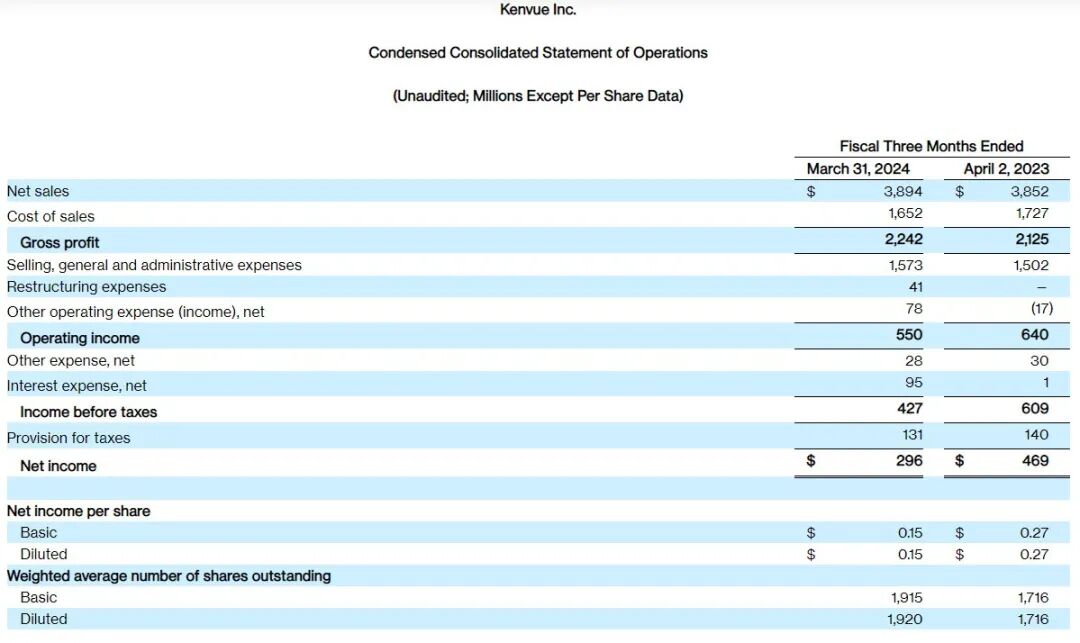Click the Operating income value 640

tap(1035, 335)
